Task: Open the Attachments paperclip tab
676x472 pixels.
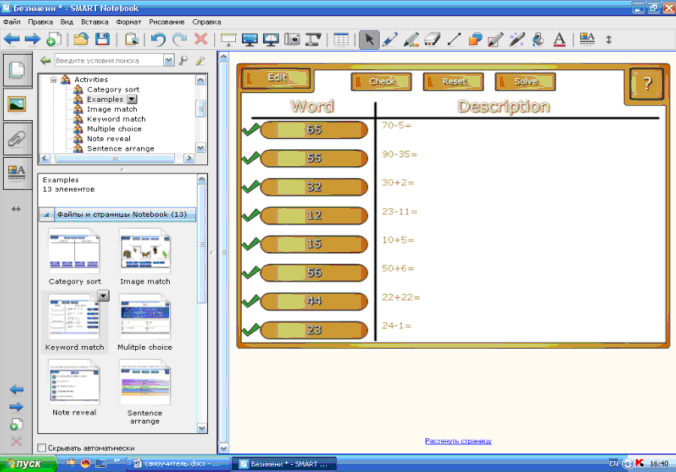Action: tap(17, 138)
